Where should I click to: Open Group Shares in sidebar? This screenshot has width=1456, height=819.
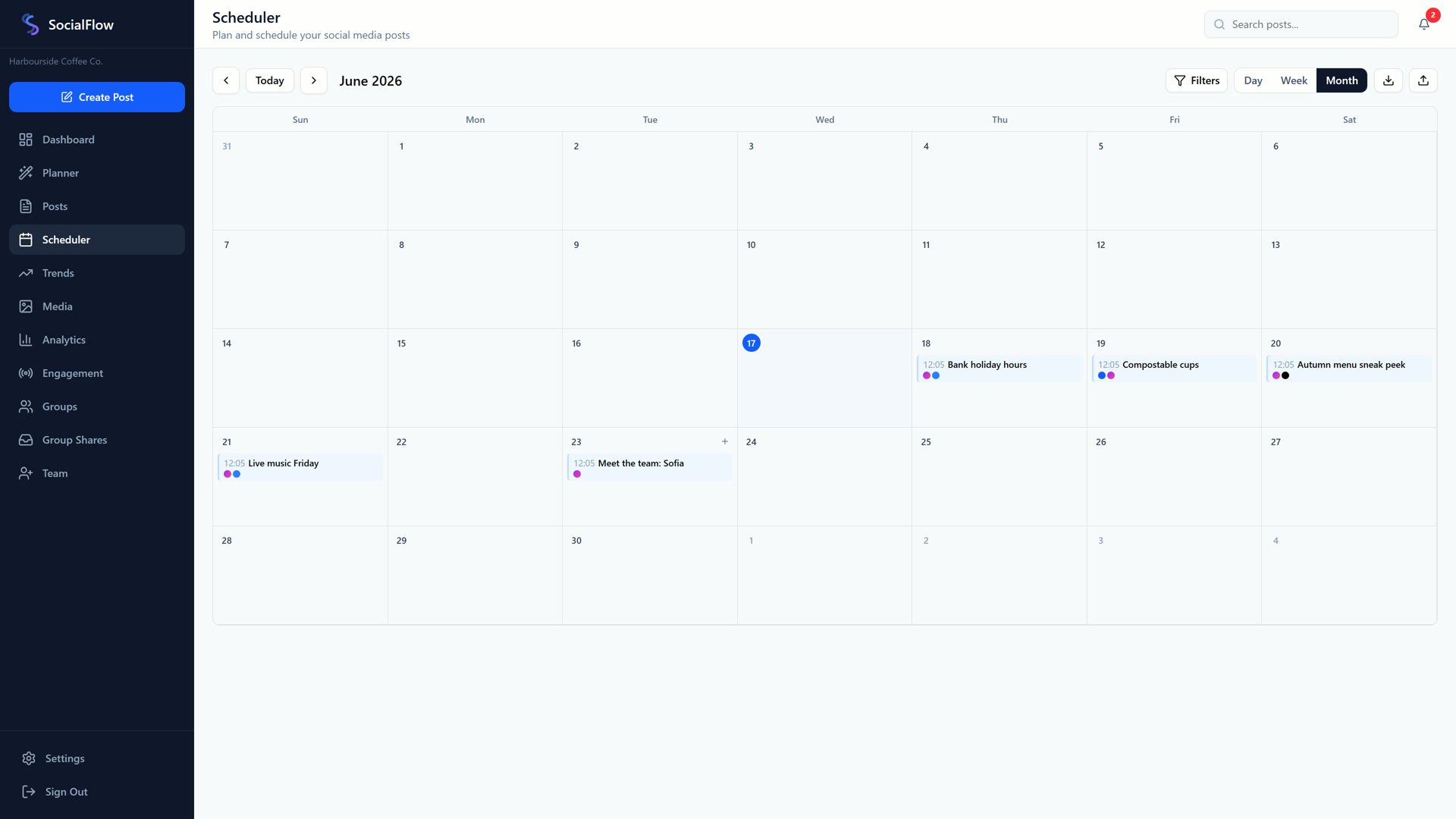point(97,440)
